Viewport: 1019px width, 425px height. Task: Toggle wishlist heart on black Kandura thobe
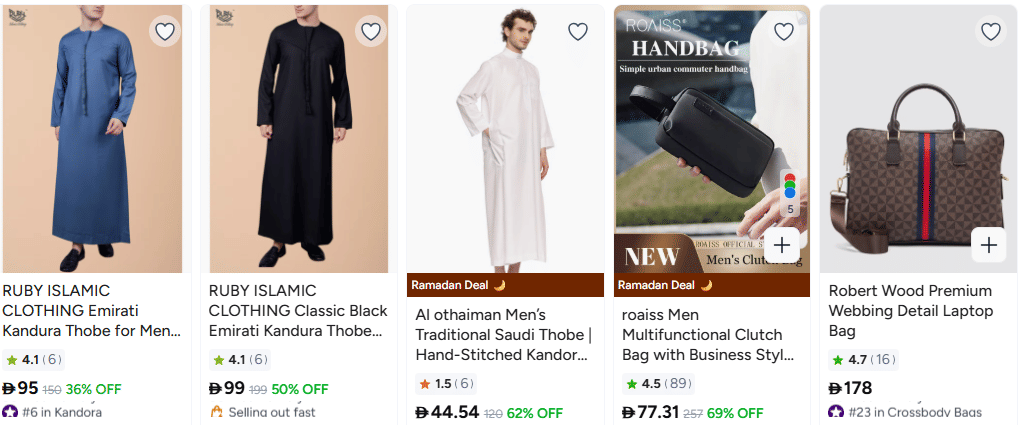point(371,32)
